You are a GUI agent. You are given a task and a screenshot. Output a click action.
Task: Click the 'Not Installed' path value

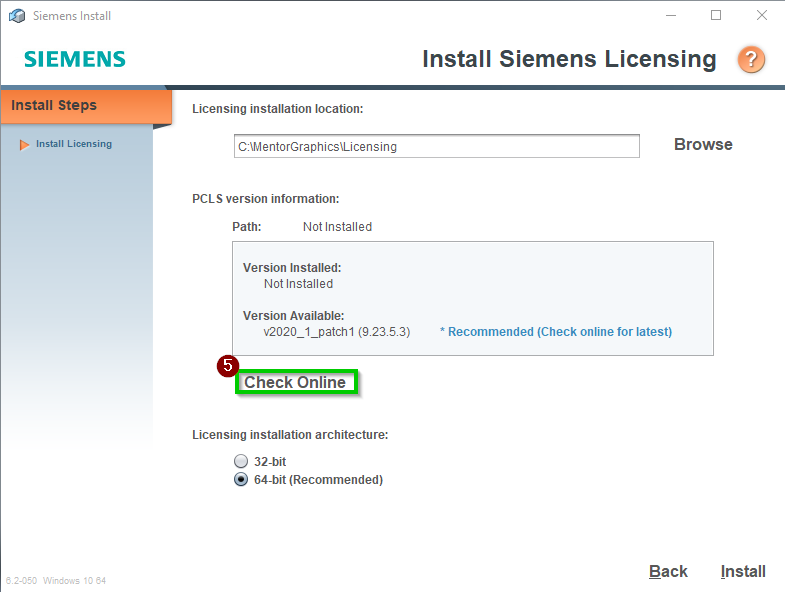pyautogui.click(x=337, y=227)
